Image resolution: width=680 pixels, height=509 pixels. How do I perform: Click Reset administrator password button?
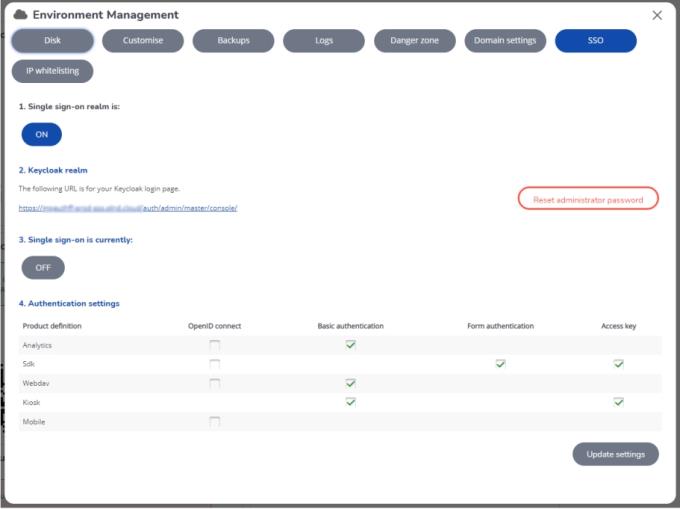588,199
